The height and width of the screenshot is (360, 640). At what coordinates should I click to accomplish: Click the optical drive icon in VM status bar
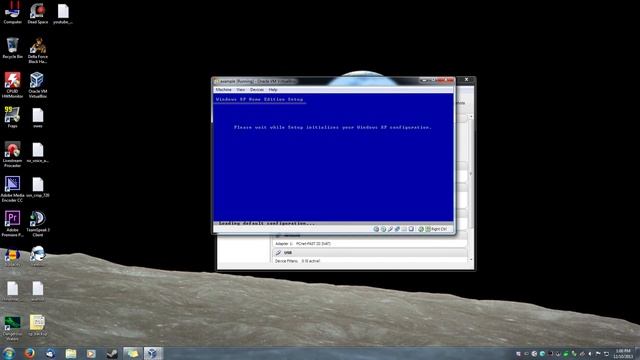(x=383, y=229)
